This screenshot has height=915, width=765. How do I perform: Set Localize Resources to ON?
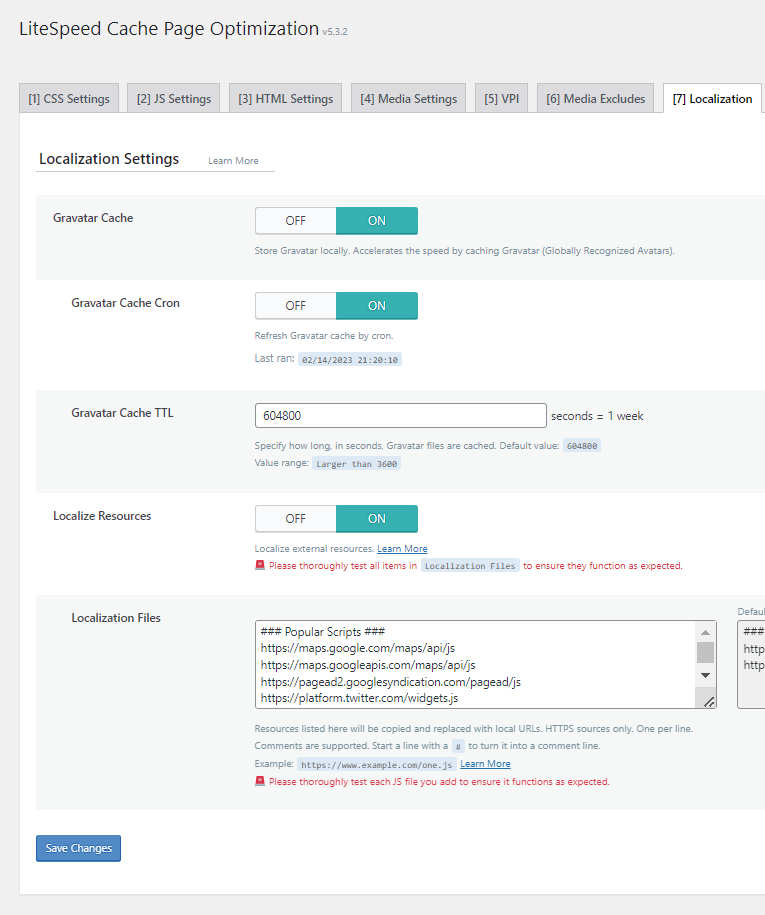(376, 519)
